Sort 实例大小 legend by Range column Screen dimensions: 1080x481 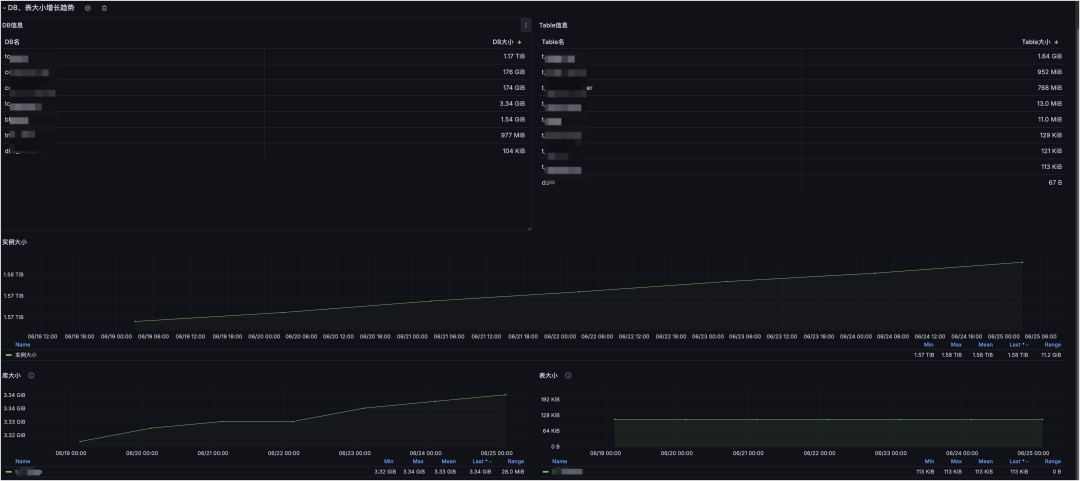click(1052, 345)
